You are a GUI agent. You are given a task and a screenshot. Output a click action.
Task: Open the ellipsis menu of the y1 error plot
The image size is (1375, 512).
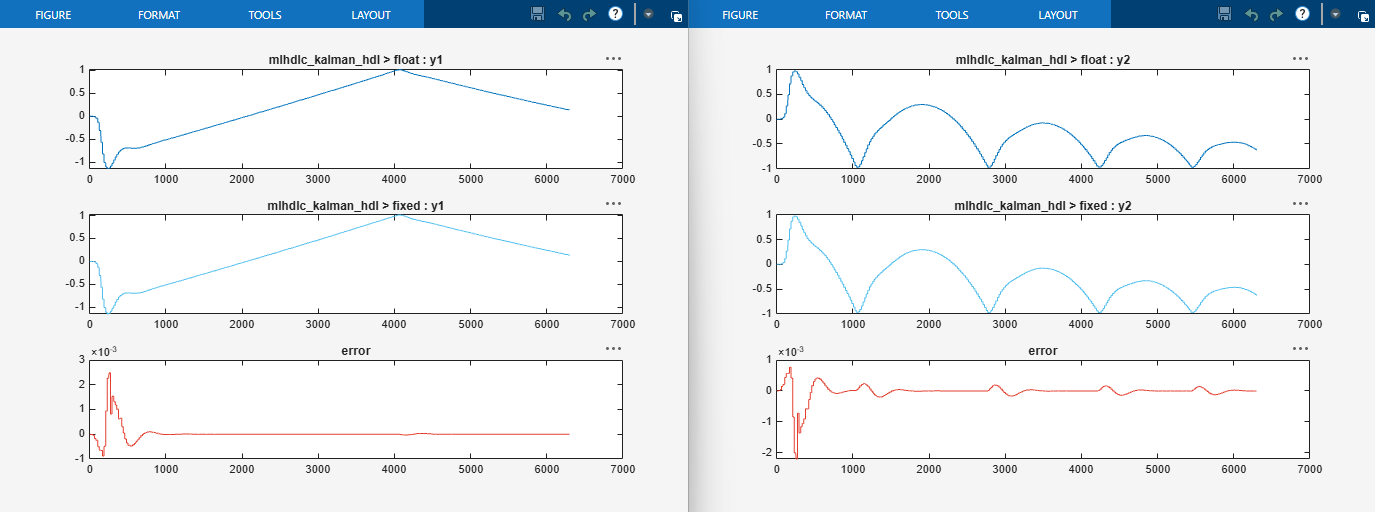tap(613, 349)
